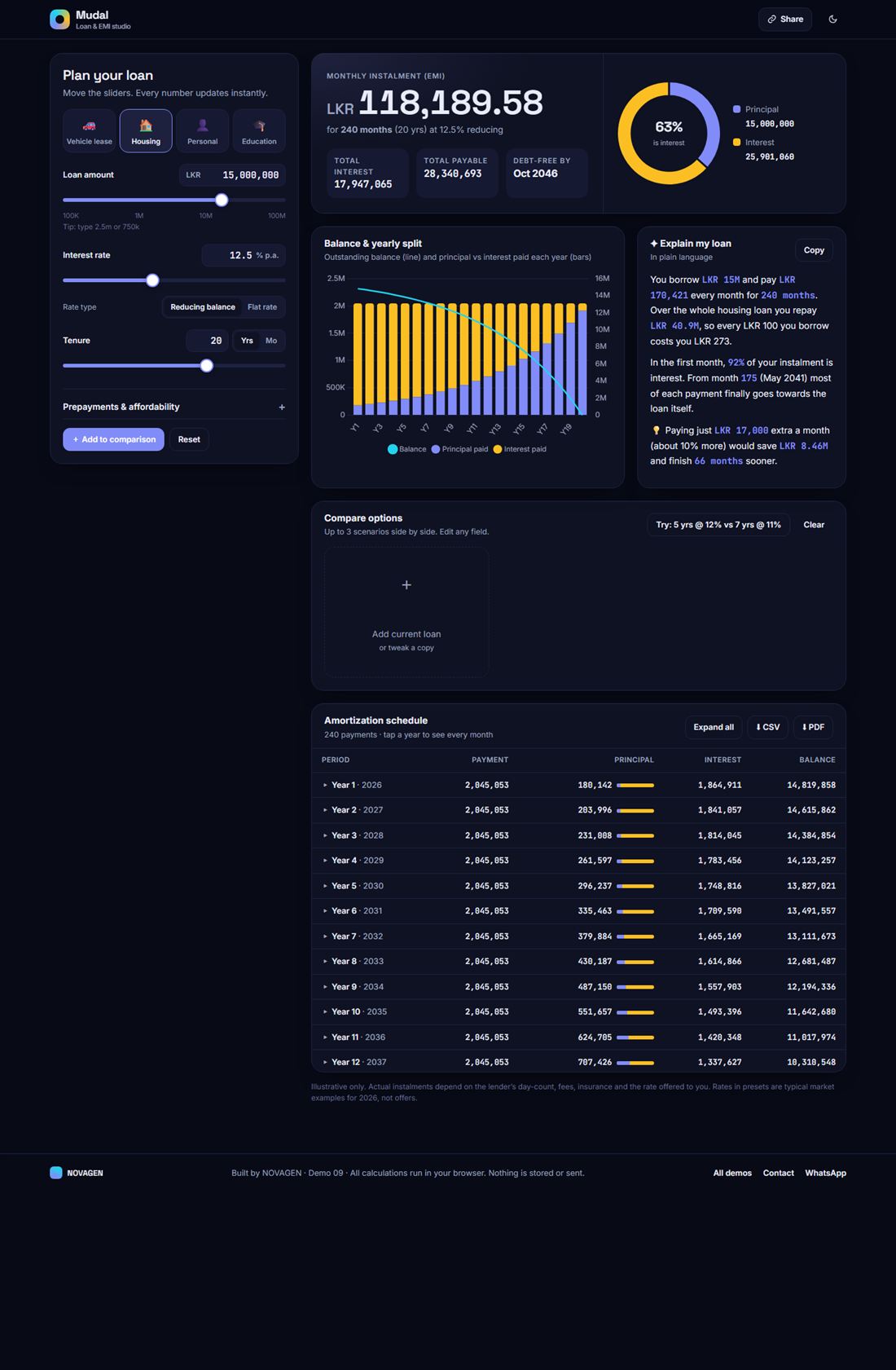This screenshot has height=1370, width=896.
Task: Expand the Year 7 · 2032 row
Action: pyautogui.click(x=578, y=936)
